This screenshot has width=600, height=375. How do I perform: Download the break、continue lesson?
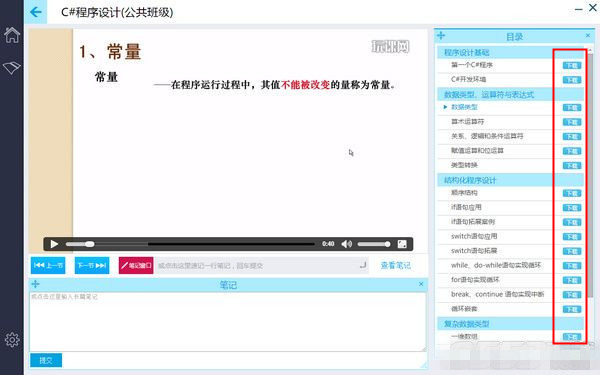[x=572, y=295]
